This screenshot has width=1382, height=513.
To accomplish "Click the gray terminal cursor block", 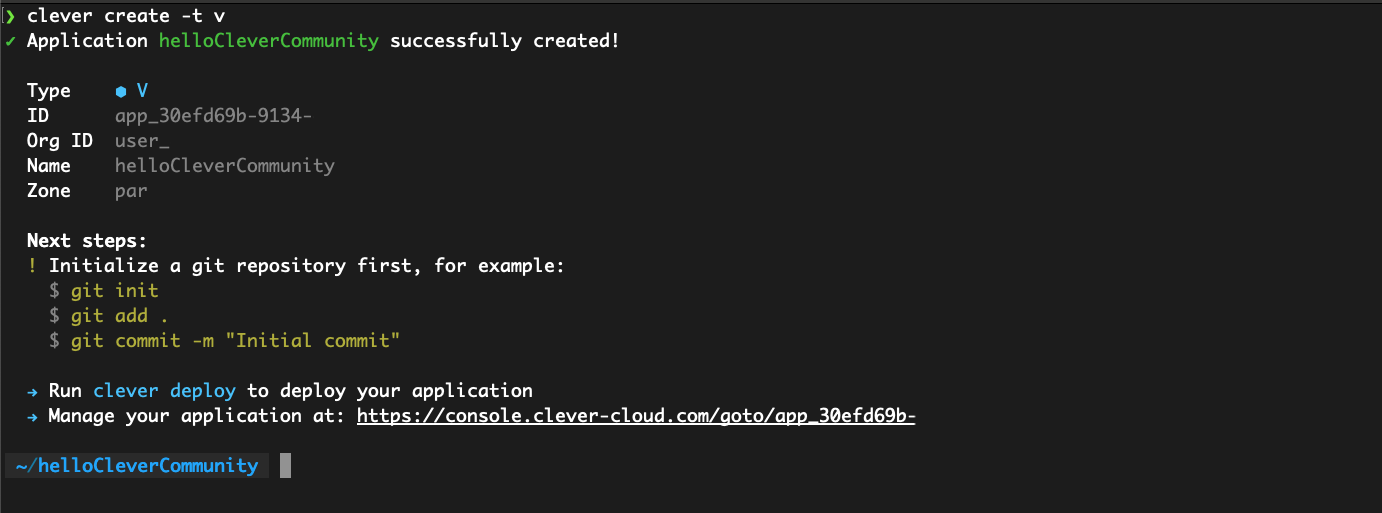I will [285, 465].
